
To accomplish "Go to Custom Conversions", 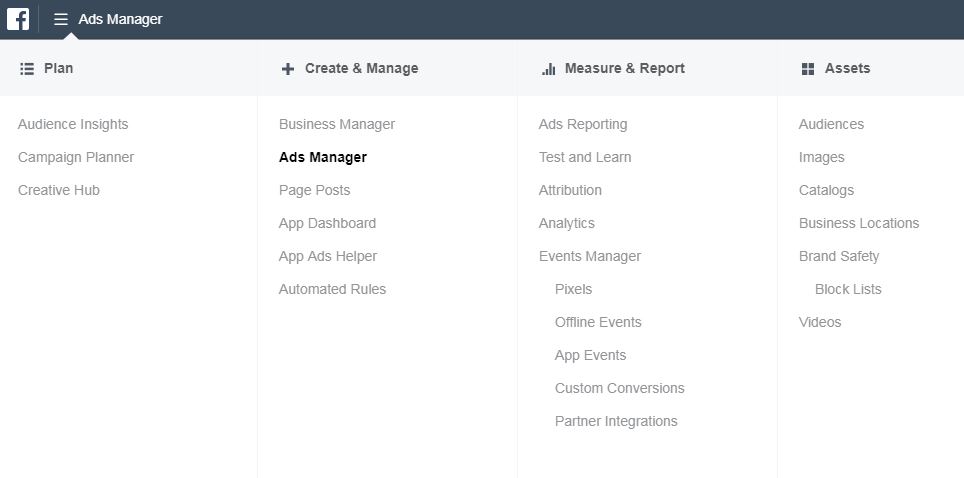I will [x=619, y=388].
